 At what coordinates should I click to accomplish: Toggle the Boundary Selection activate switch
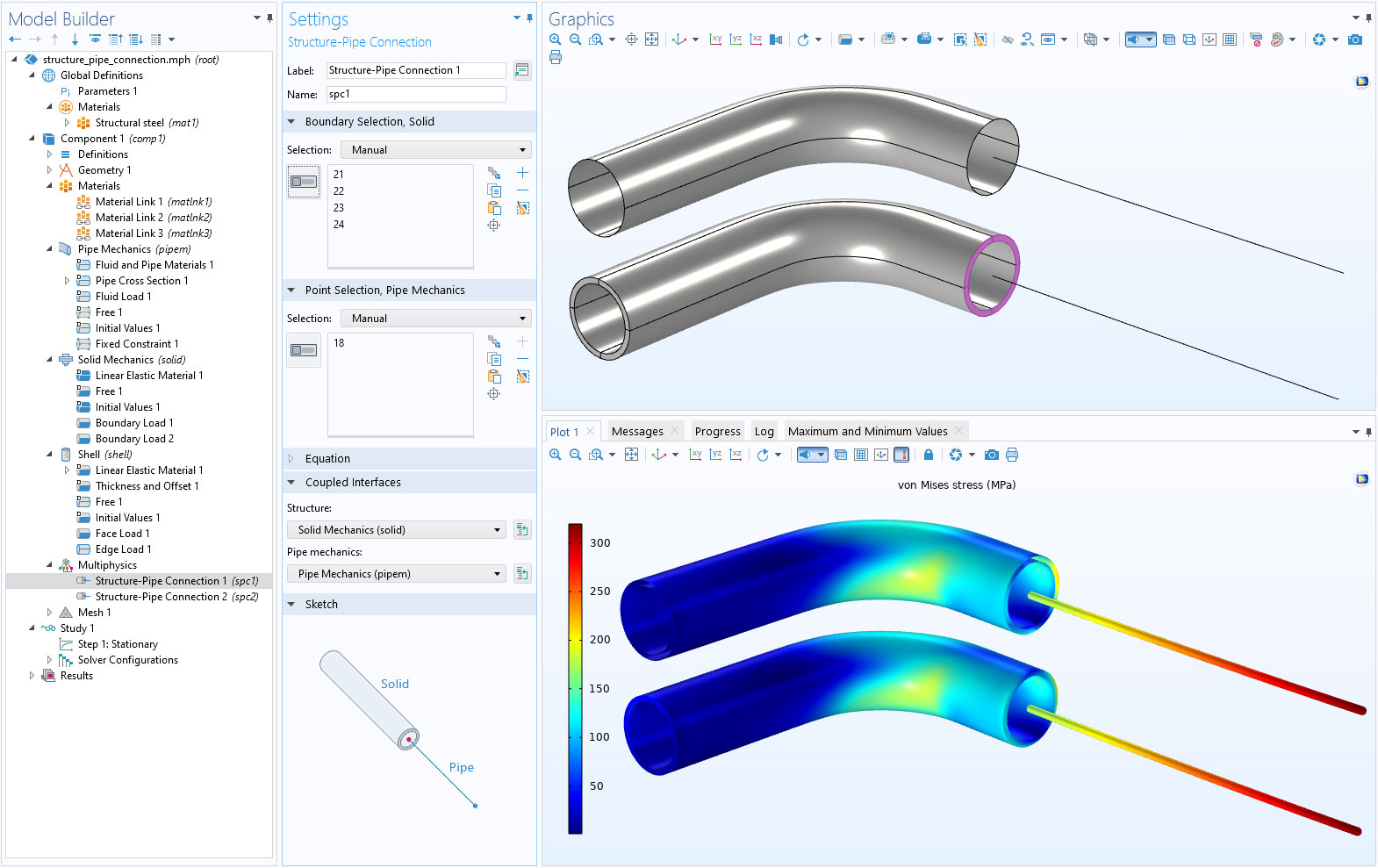point(304,182)
